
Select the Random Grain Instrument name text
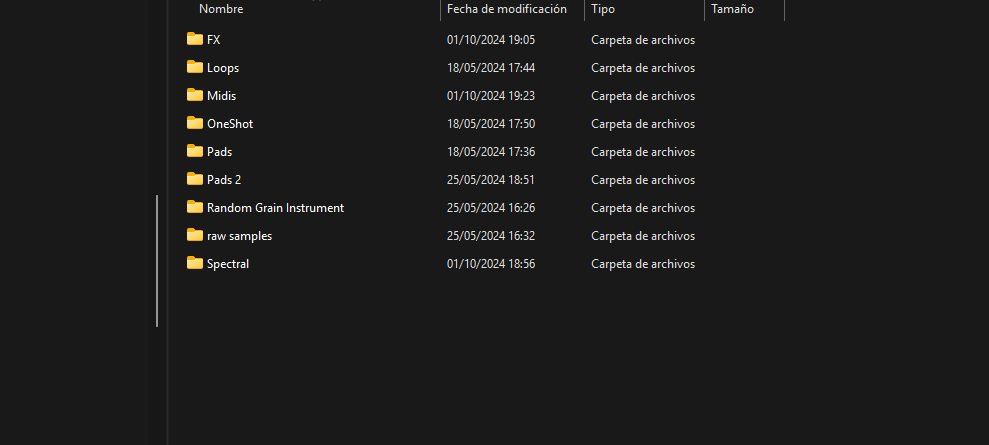click(275, 207)
